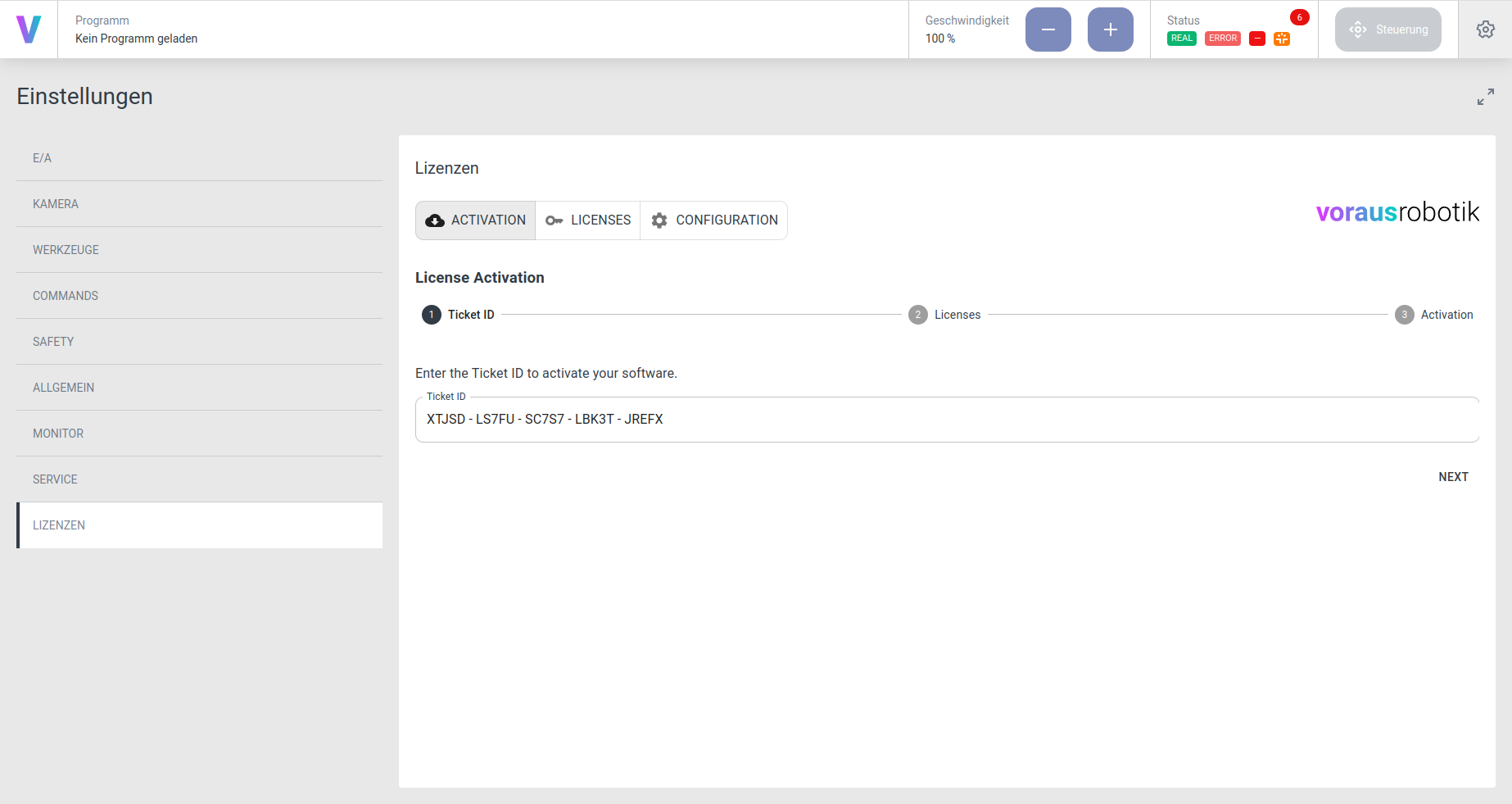Viewport: 1512px width, 804px height.
Task: Click the red ERROR status badge
Action: tap(1222, 39)
